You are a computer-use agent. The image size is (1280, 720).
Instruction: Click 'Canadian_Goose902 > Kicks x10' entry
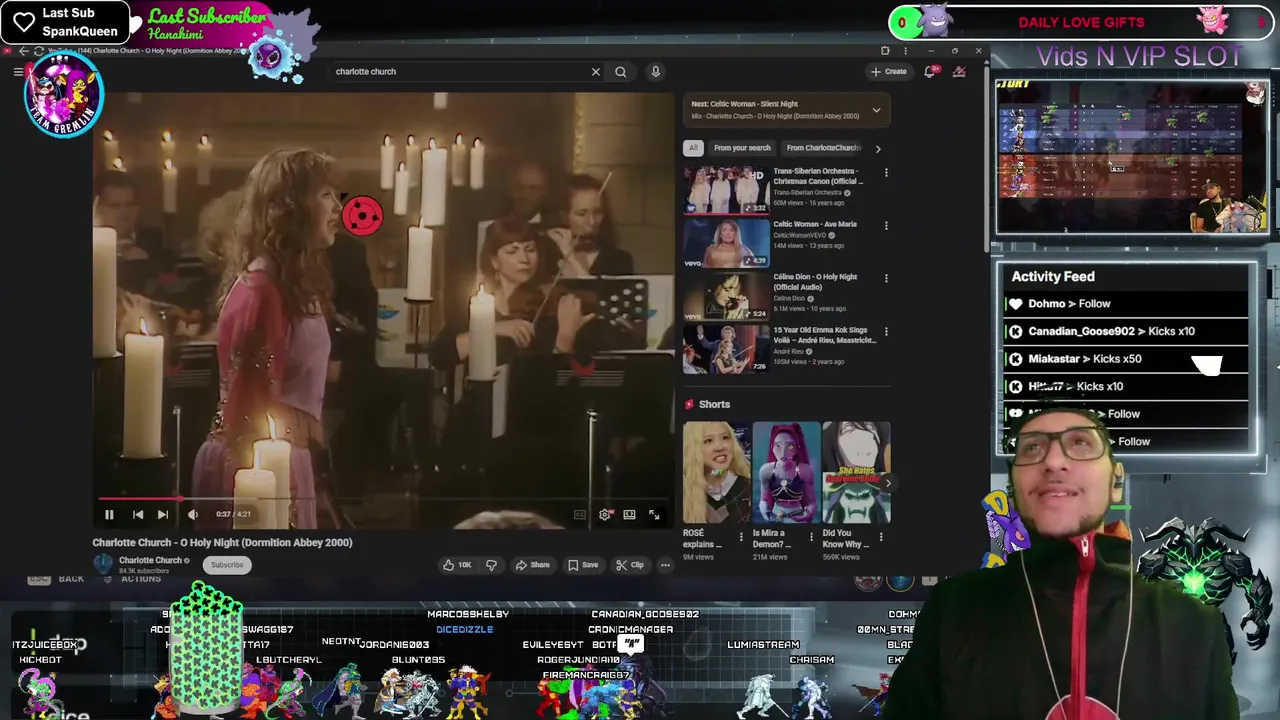click(x=1127, y=331)
